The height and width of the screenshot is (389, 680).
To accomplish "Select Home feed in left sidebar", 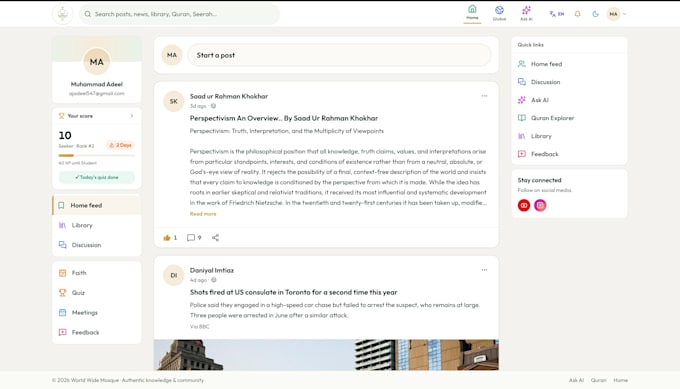I will click(x=96, y=205).
